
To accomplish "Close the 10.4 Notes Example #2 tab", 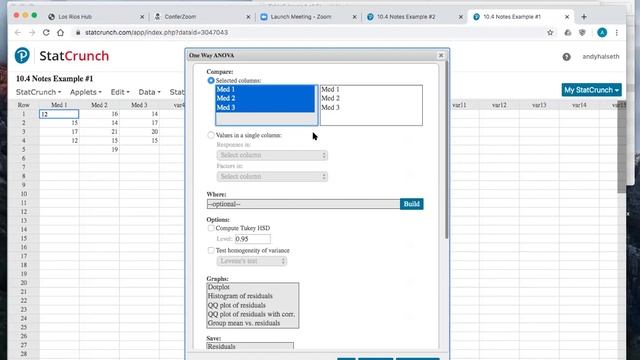I will [460, 17].
